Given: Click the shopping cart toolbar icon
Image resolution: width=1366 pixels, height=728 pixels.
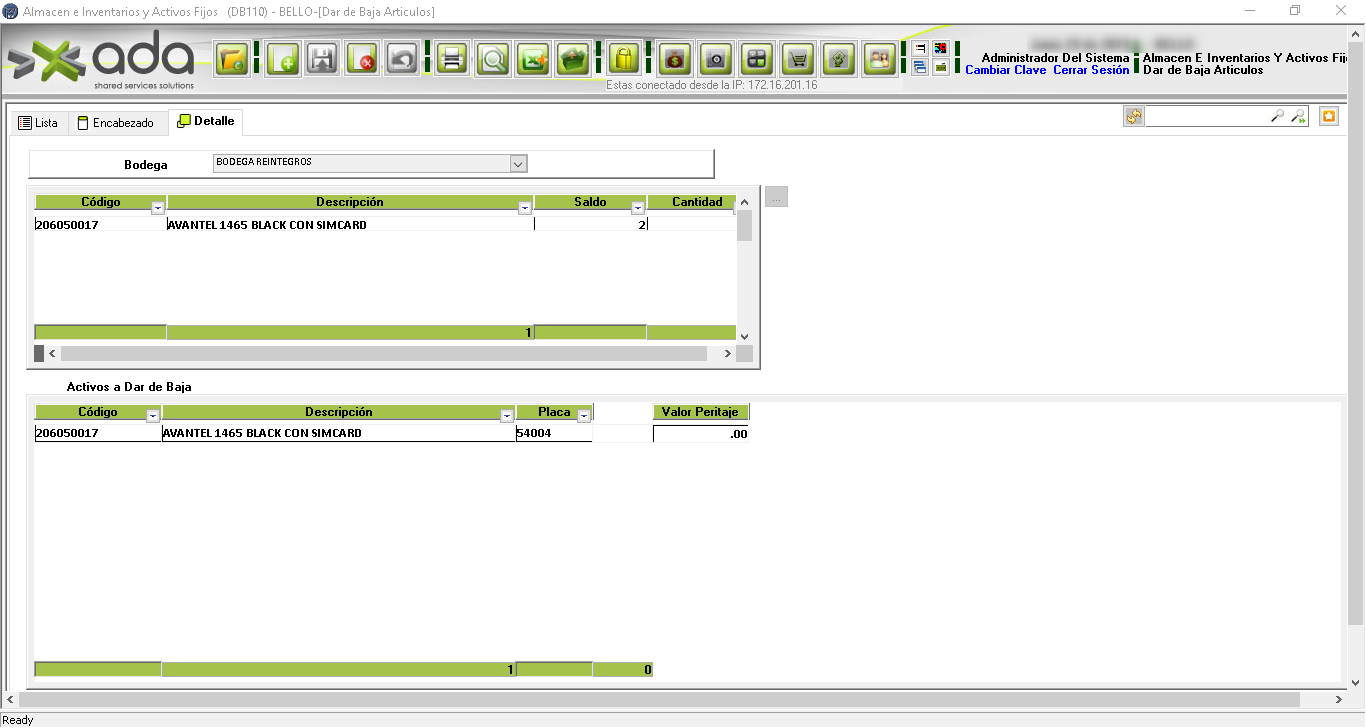Looking at the screenshot, I should click(x=797, y=59).
